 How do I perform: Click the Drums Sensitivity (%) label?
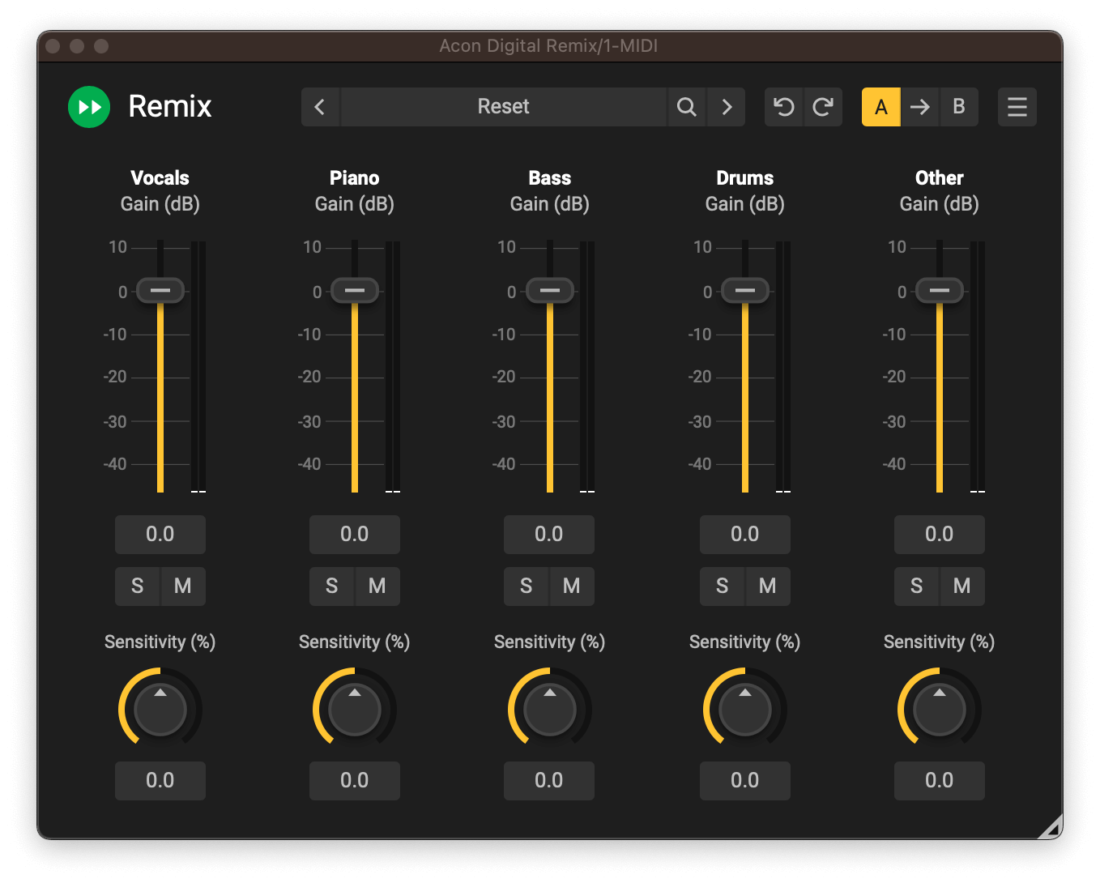[x=744, y=642]
